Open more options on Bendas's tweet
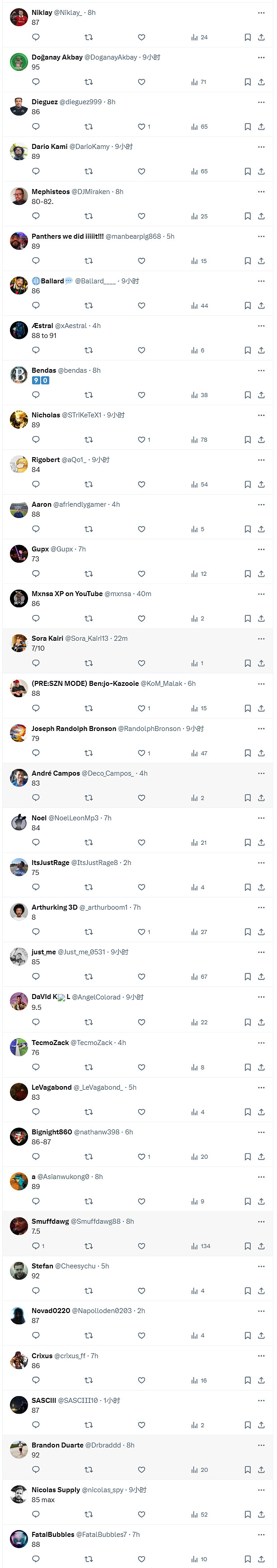This screenshot has height=1568, width=277. 261,370
